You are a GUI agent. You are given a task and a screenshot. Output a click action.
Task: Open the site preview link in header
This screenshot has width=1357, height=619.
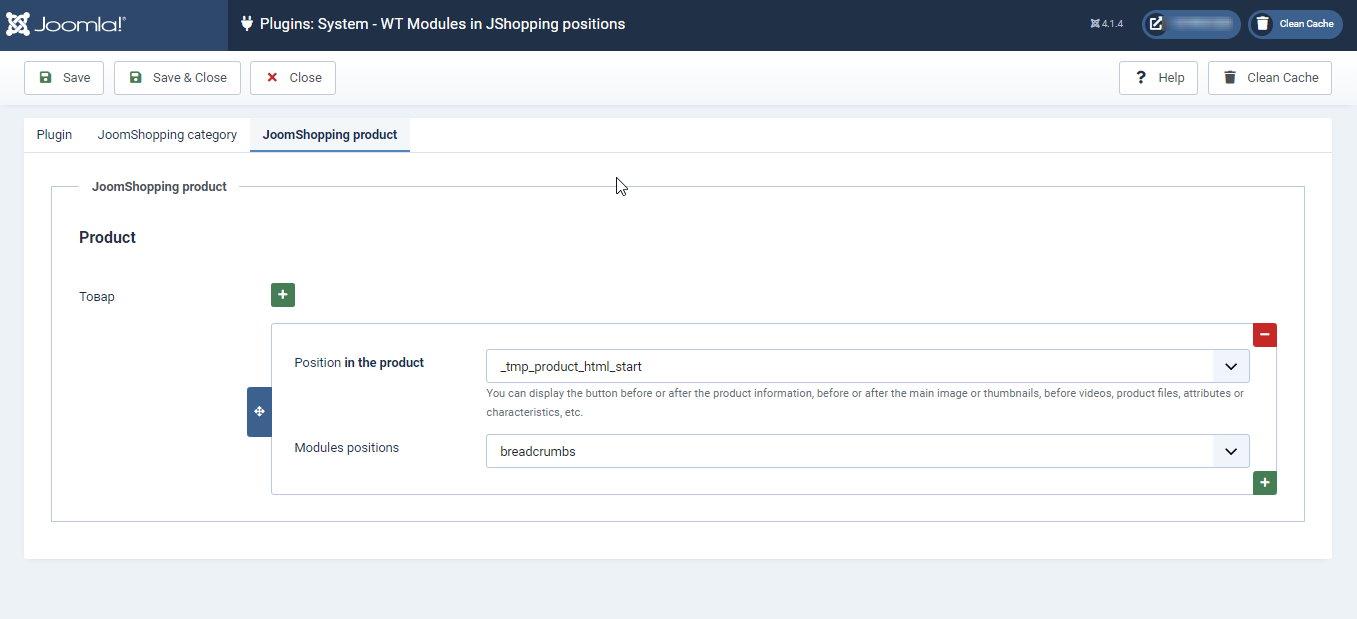coord(1190,24)
